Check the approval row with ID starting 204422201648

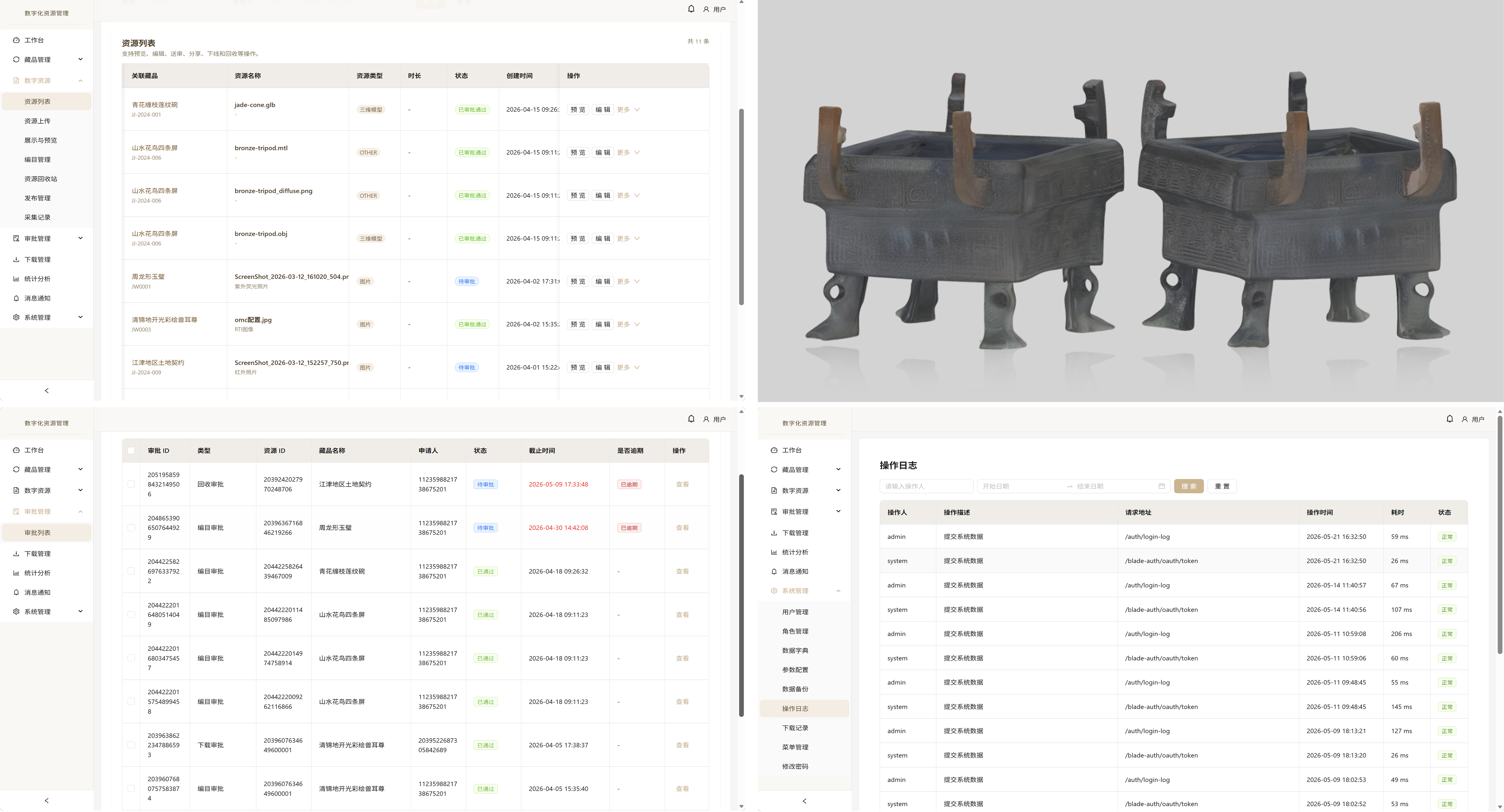point(131,615)
